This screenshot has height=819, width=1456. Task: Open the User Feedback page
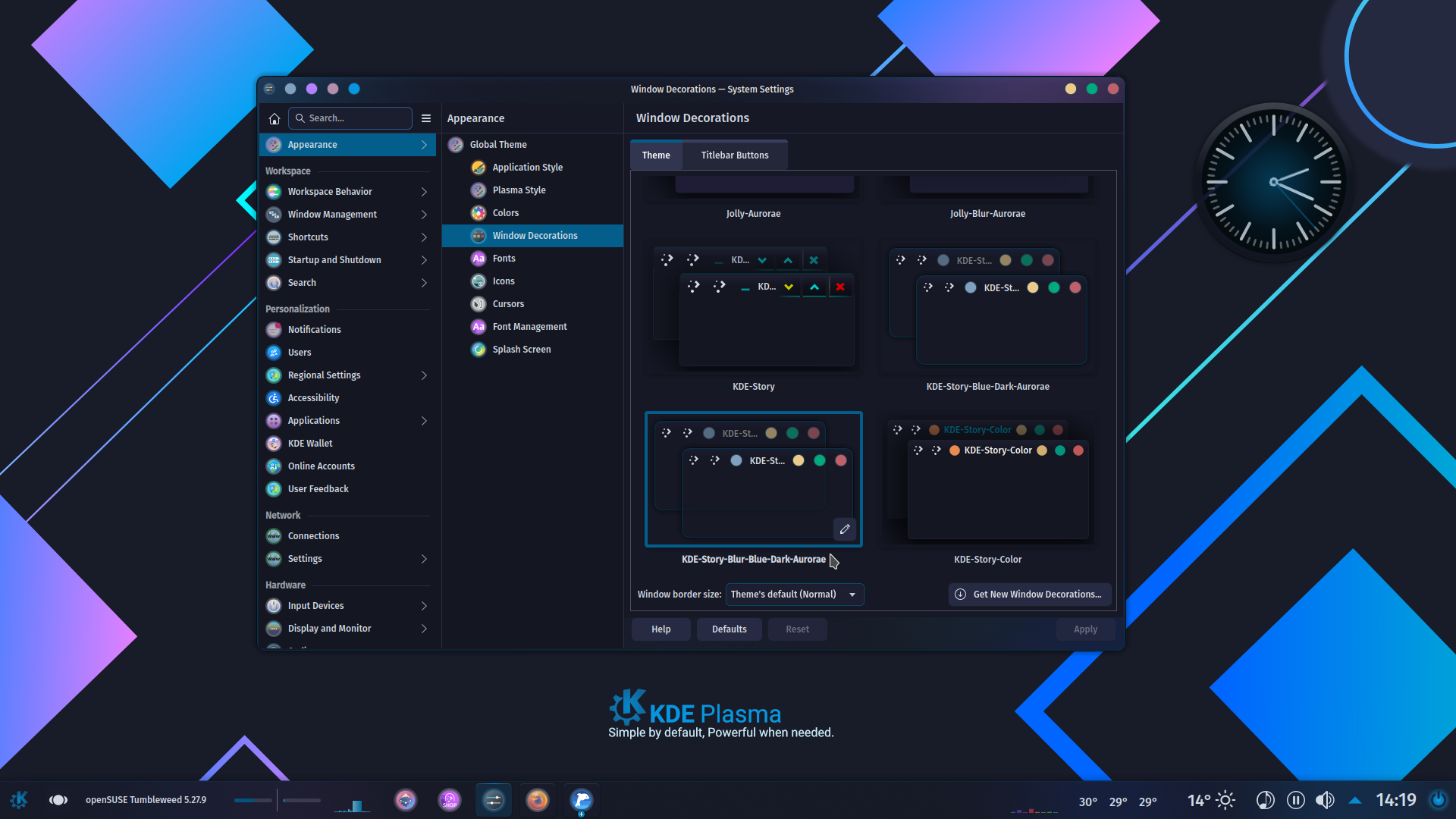pos(347,489)
